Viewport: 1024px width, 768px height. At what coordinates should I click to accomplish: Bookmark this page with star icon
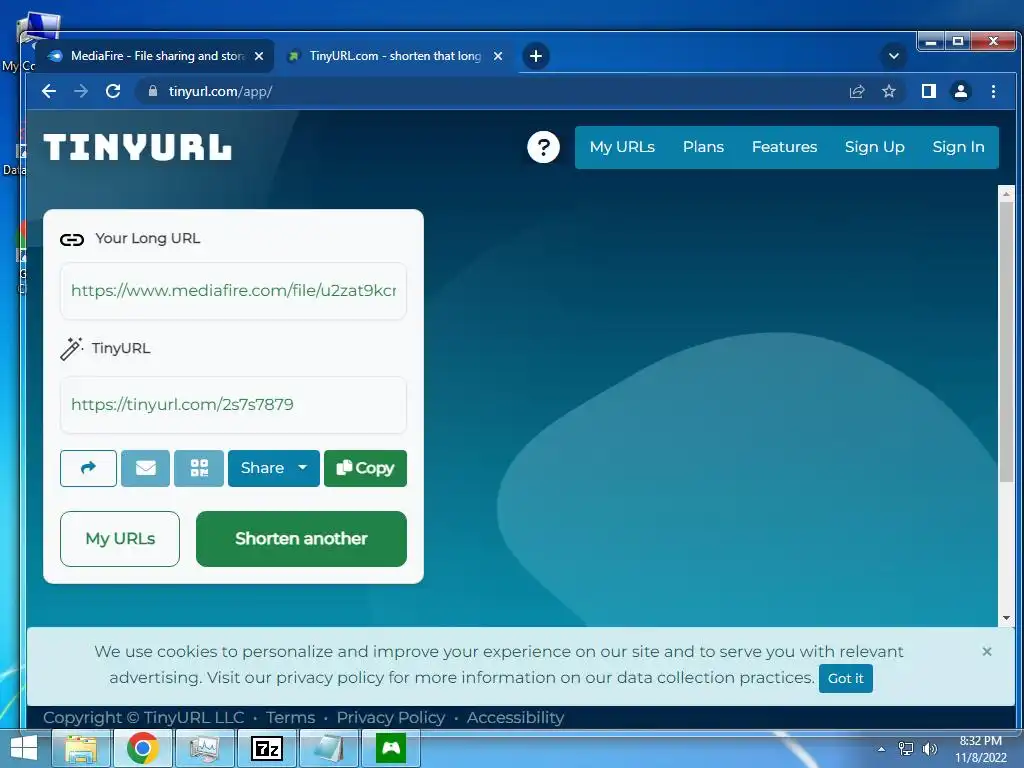pos(888,91)
